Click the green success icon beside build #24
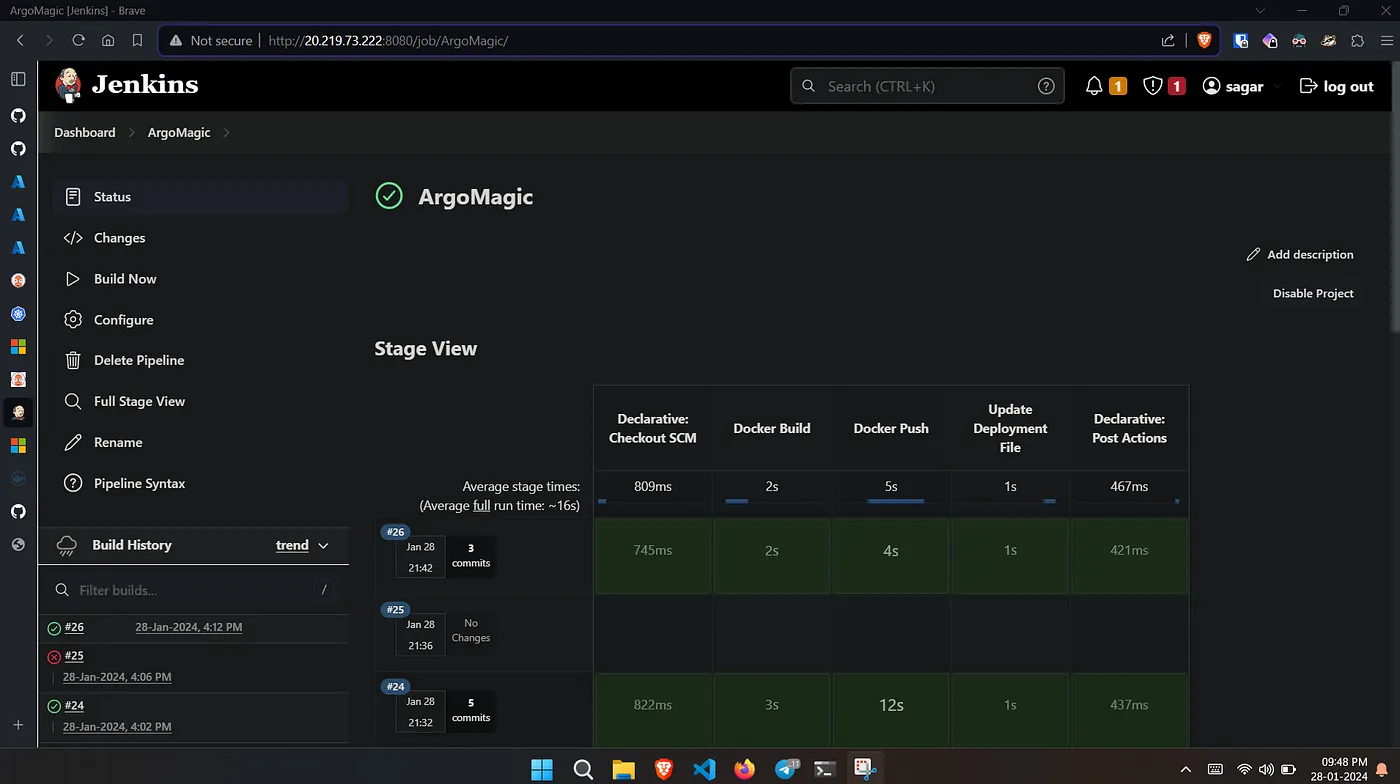The width and height of the screenshot is (1400, 784). click(54, 706)
